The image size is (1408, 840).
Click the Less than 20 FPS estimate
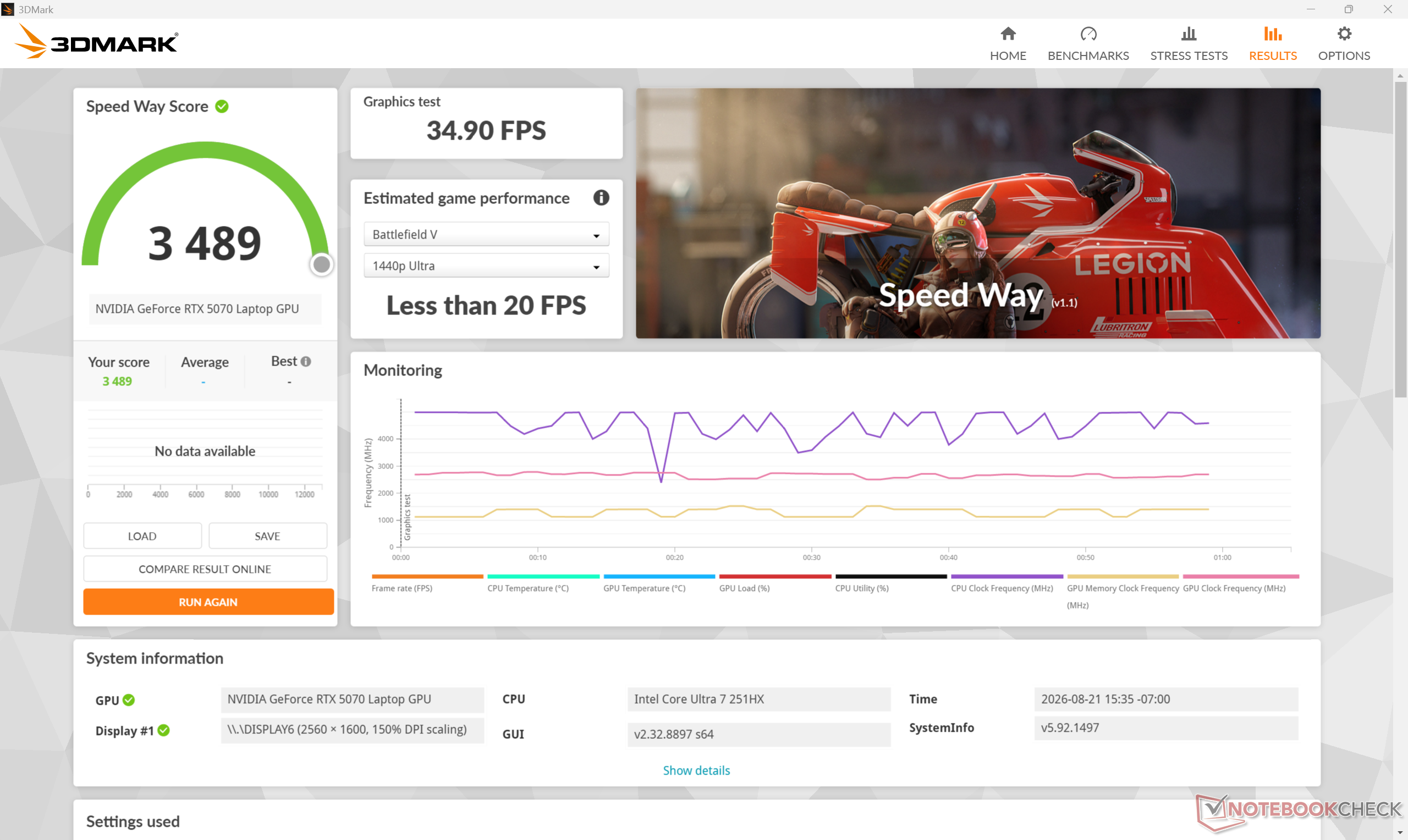pyautogui.click(x=486, y=306)
